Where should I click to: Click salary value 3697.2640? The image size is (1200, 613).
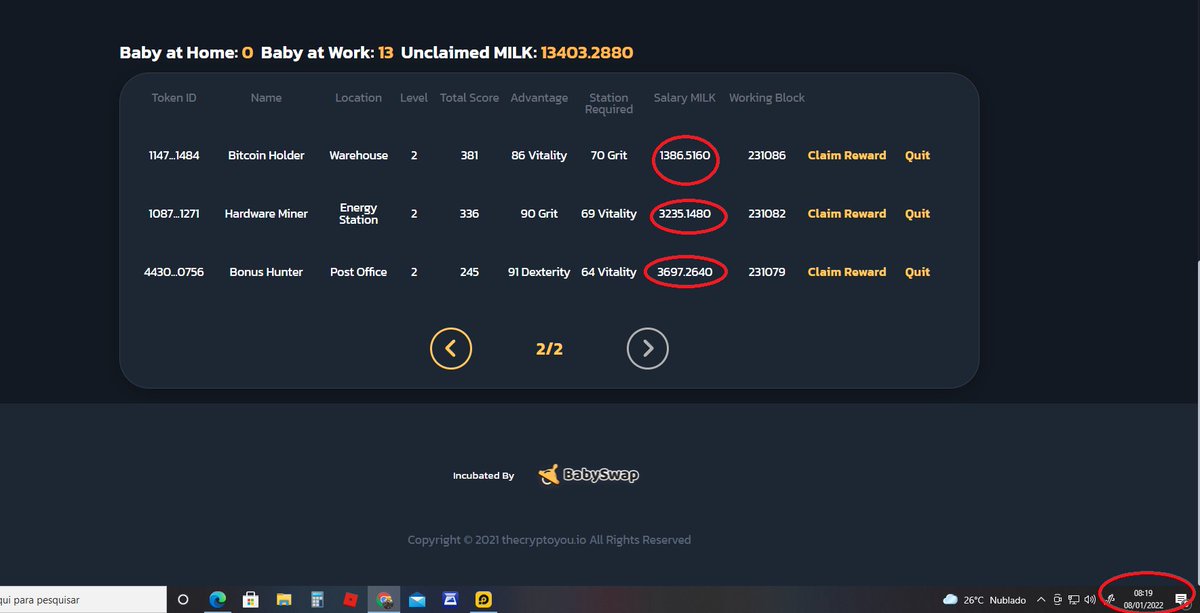685,271
